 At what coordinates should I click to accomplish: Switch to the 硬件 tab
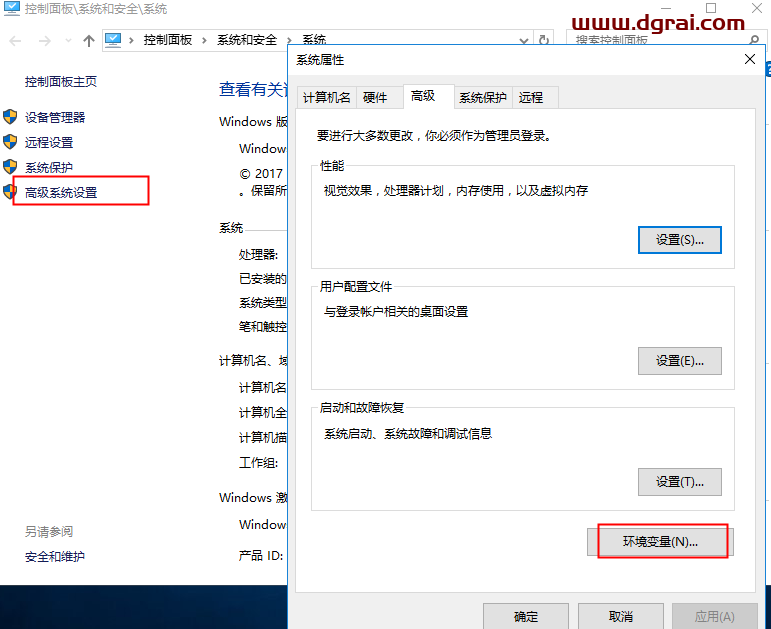coord(375,97)
